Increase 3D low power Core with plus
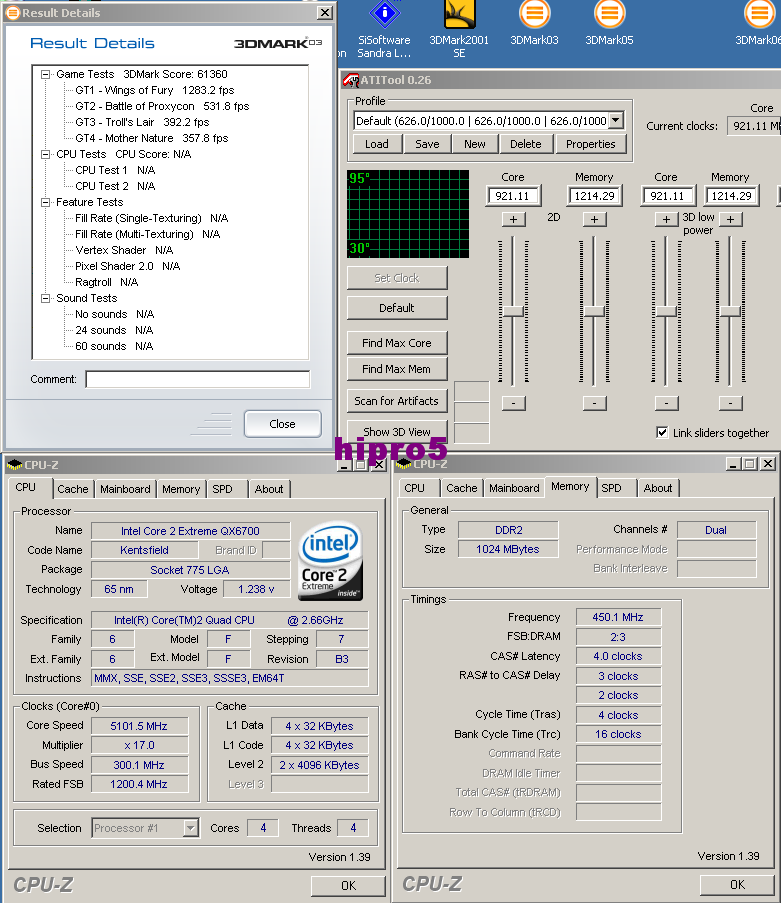 tap(666, 219)
